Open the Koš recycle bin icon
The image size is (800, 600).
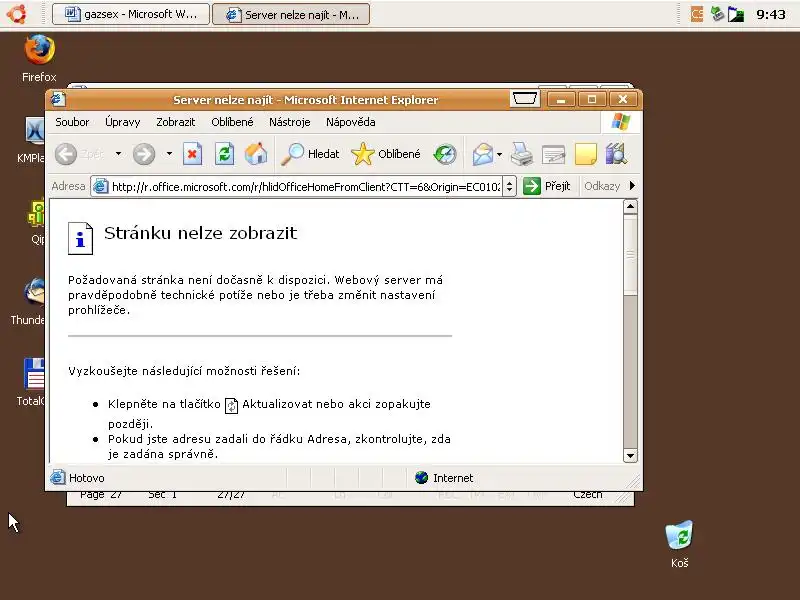point(680,534)
